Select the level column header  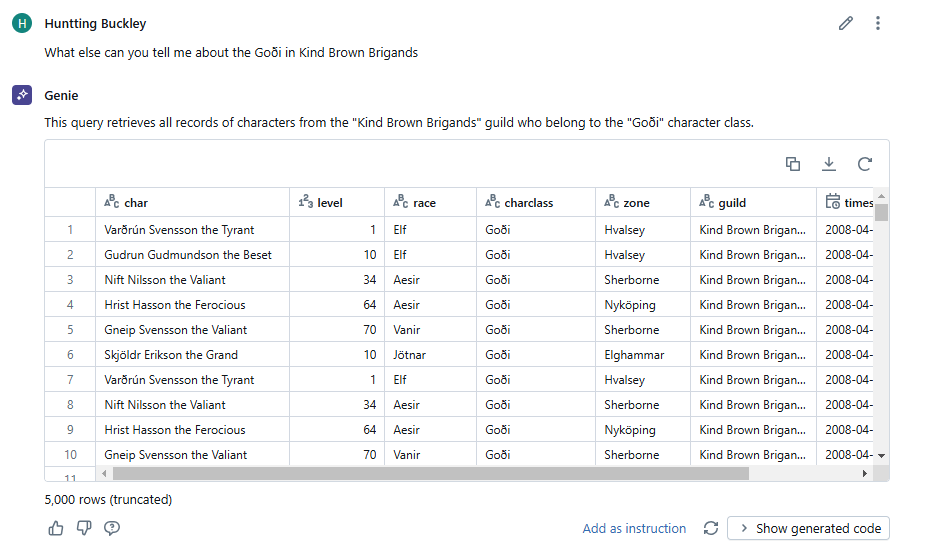pyautogui.click(x=329, y=203)
